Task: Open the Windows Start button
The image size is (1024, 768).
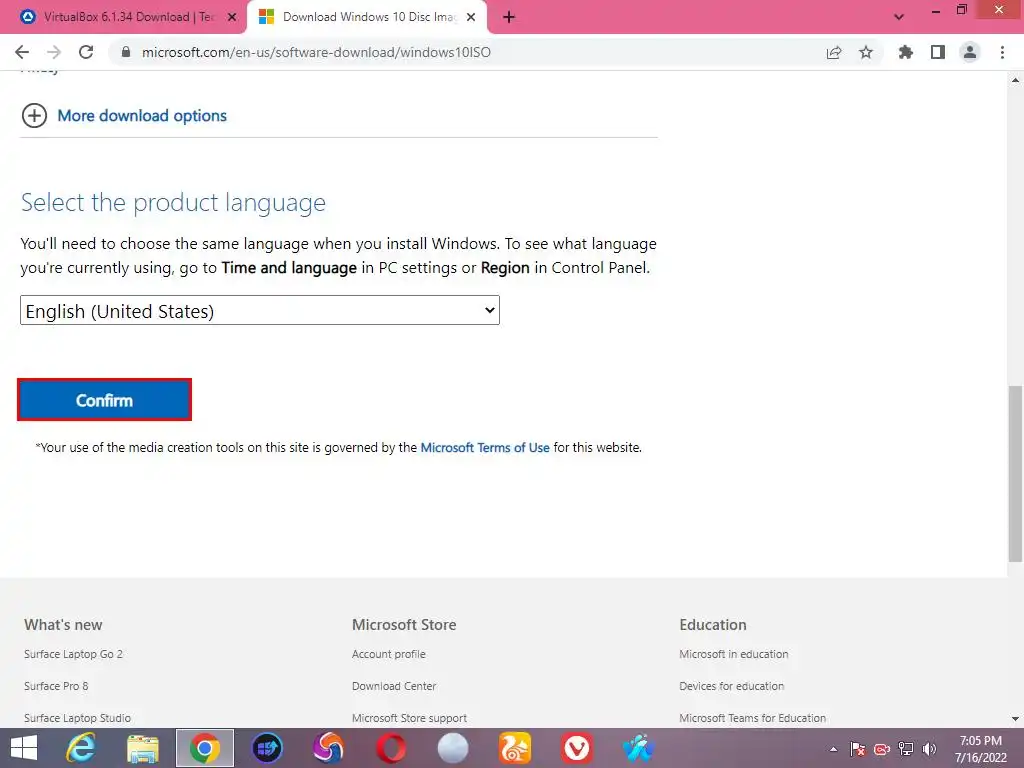Action: pyautogui.click(x=24, y=748)
